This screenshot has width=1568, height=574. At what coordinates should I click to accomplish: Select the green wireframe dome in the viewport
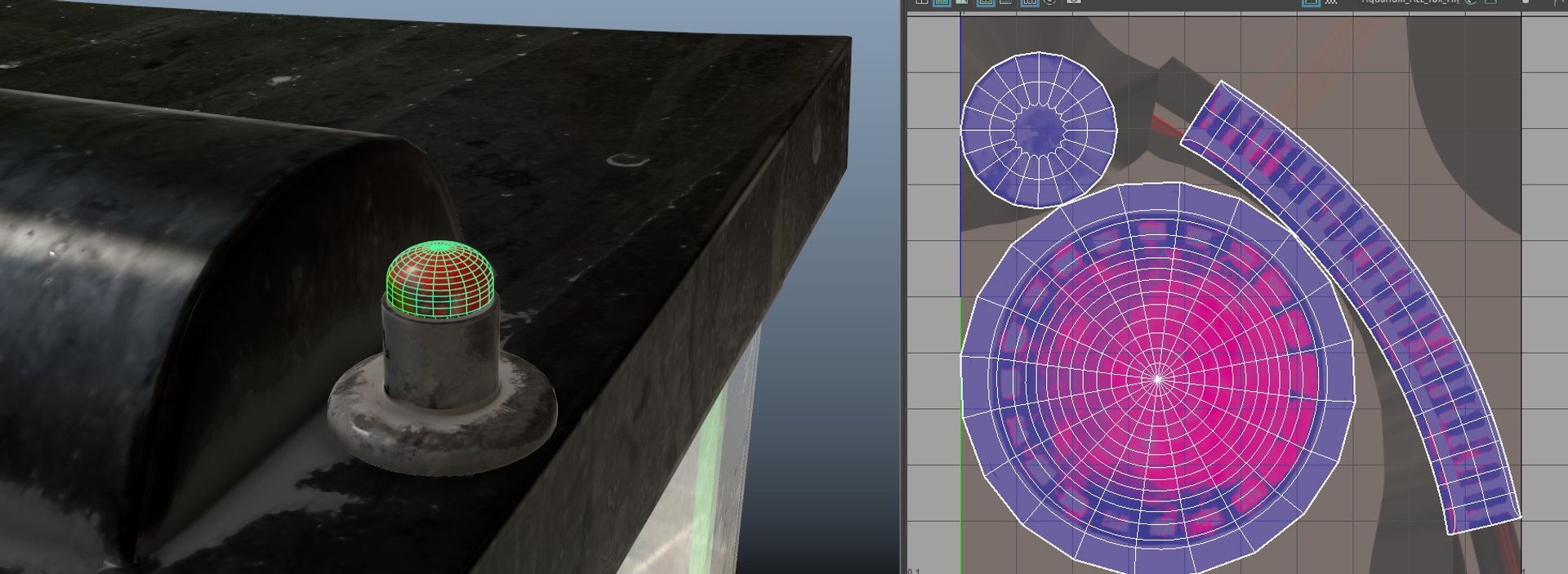(440, 279)
